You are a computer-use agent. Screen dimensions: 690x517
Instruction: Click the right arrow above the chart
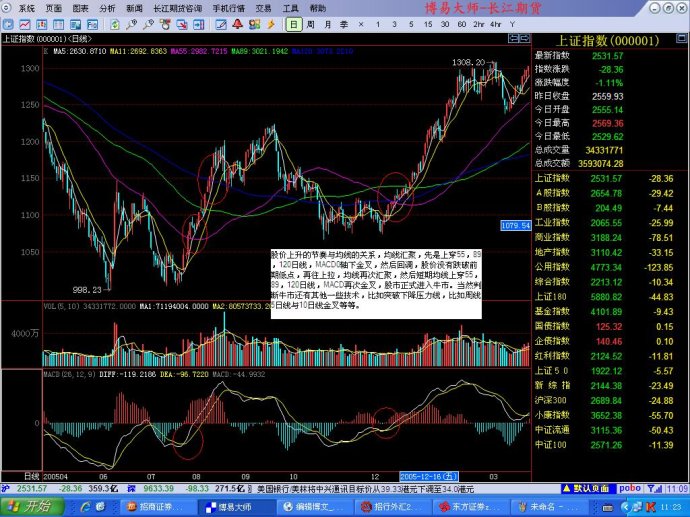pyautogui.click(x=525, y=39)
